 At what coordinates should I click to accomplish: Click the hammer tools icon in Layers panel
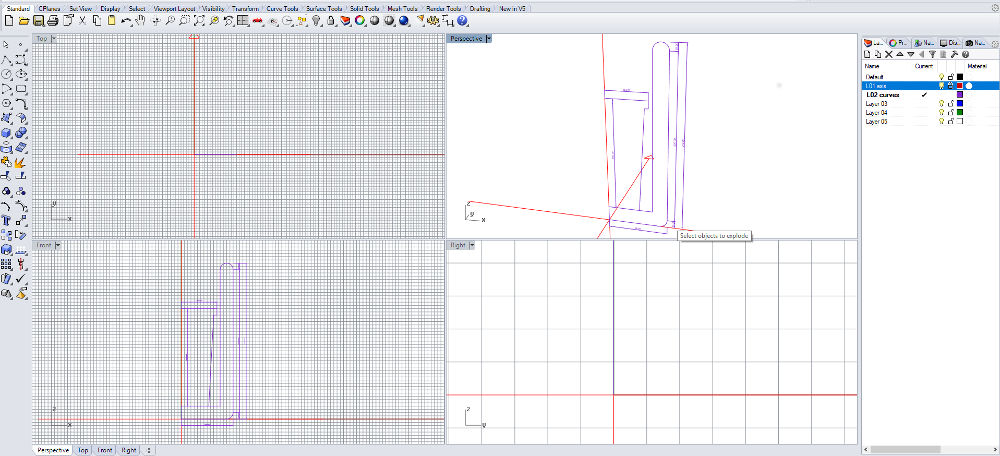(x=954, y=54)
